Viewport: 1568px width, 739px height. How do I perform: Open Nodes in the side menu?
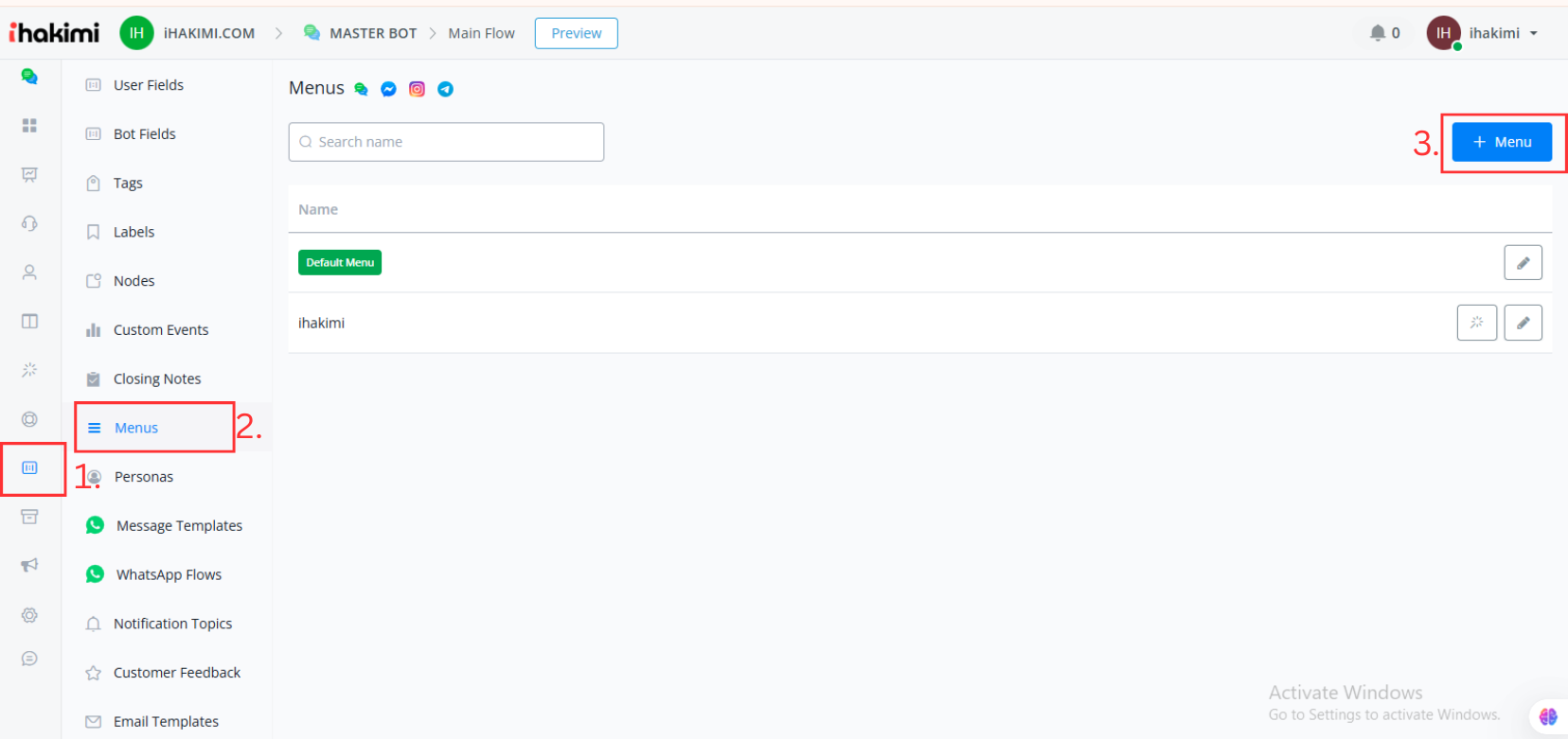click(x=134, y=281)
